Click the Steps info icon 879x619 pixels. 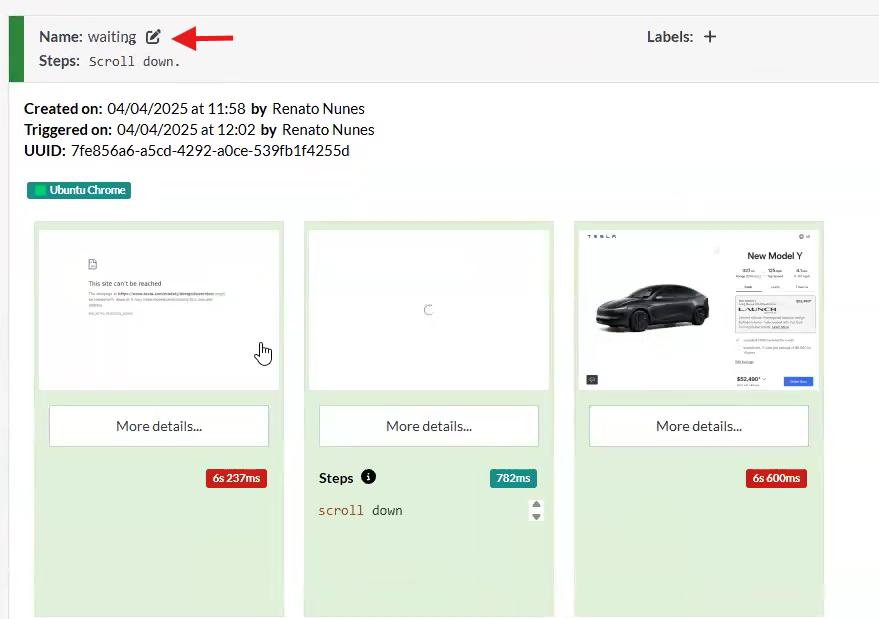pos(368,477)
